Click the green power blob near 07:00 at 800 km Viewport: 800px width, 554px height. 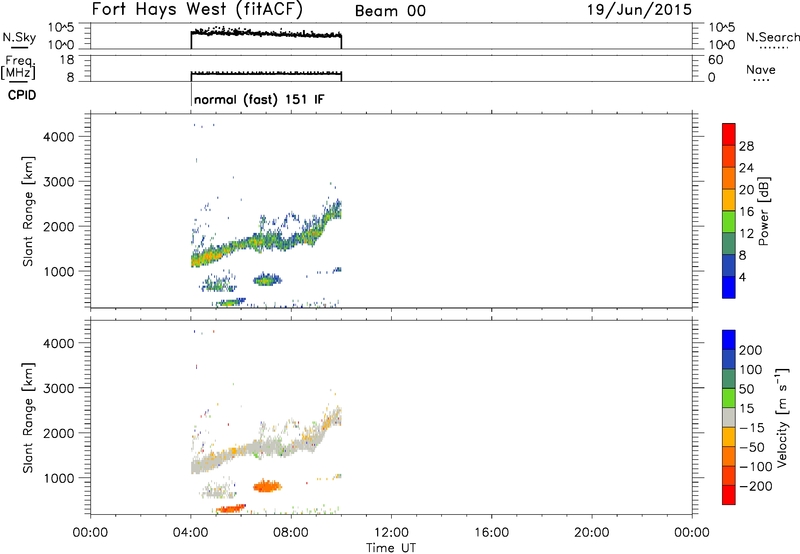pyautogui.click(x=267, y=279)
